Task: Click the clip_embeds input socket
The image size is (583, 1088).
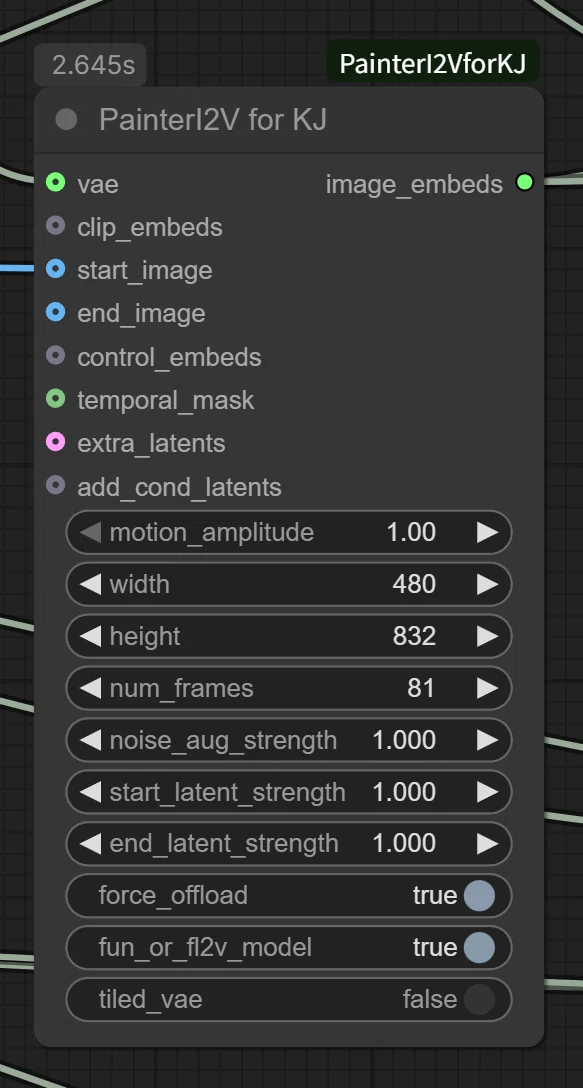Action: 56,226
